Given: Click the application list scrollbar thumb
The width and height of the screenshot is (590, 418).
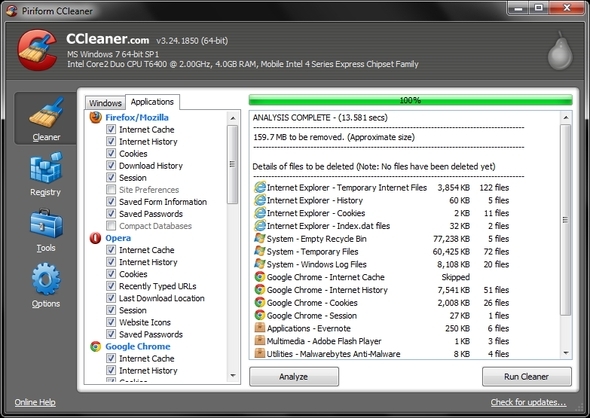Looking at the screenshot, I should point(233,164).
